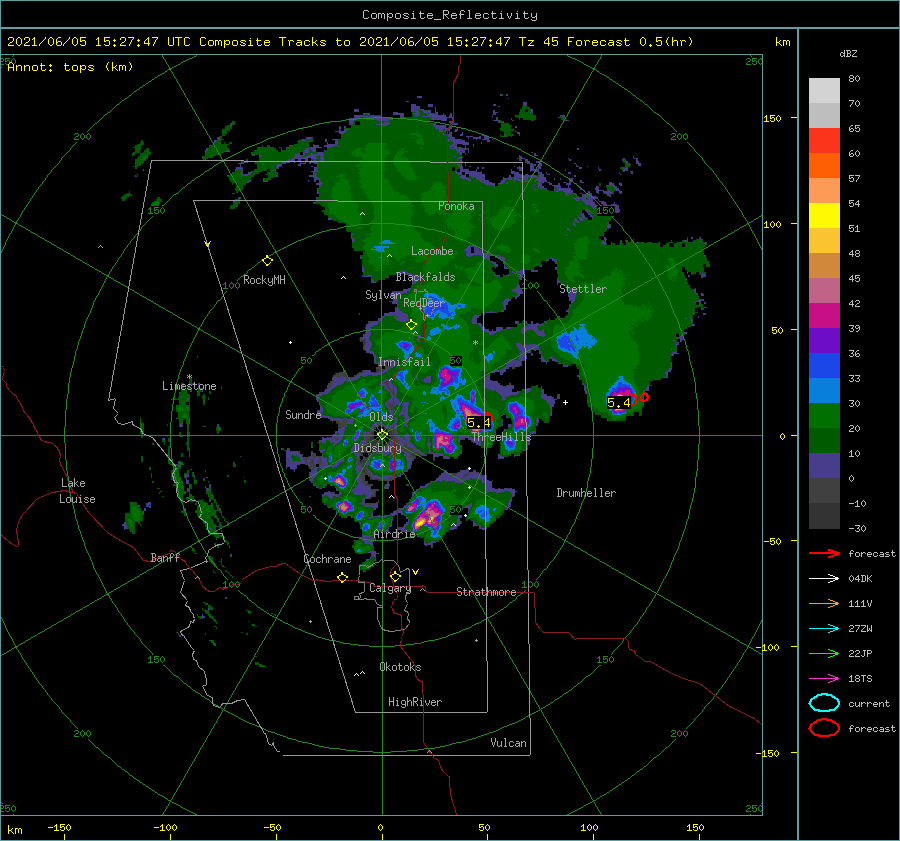Pick the magenta 39-42 dBZ color swatch
Image resolution: width=900 pixels, height=841 pixels.
[824, 316]
